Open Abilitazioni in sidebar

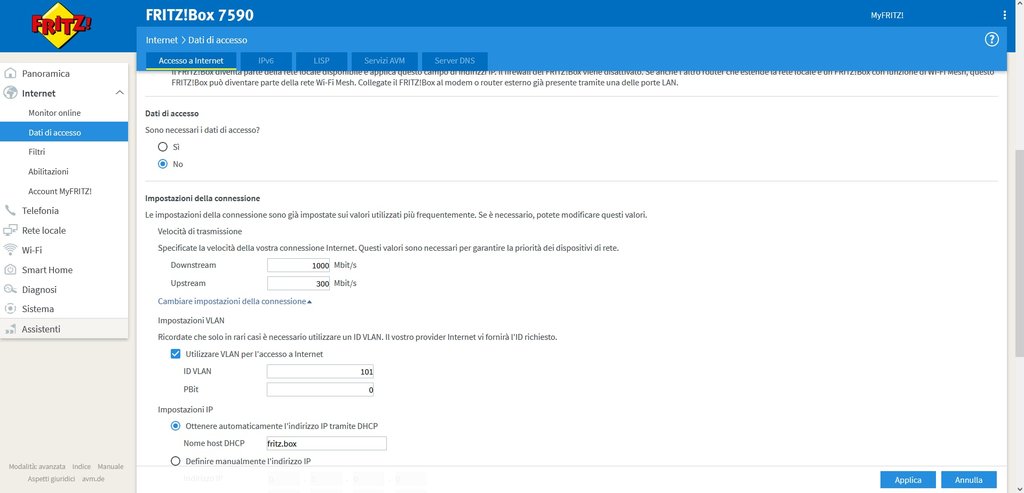pos(48,172)
